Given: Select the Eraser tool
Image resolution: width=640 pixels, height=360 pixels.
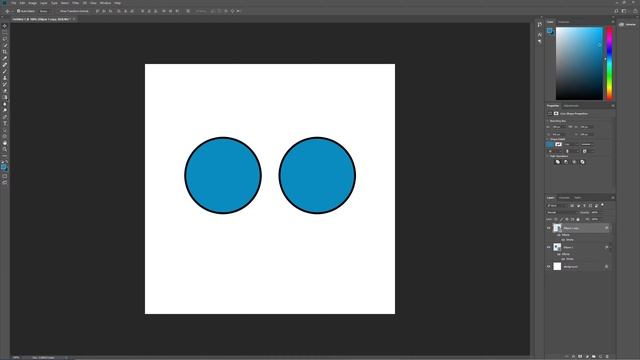Looking at the screenshot, I should [x=5, y=91].
